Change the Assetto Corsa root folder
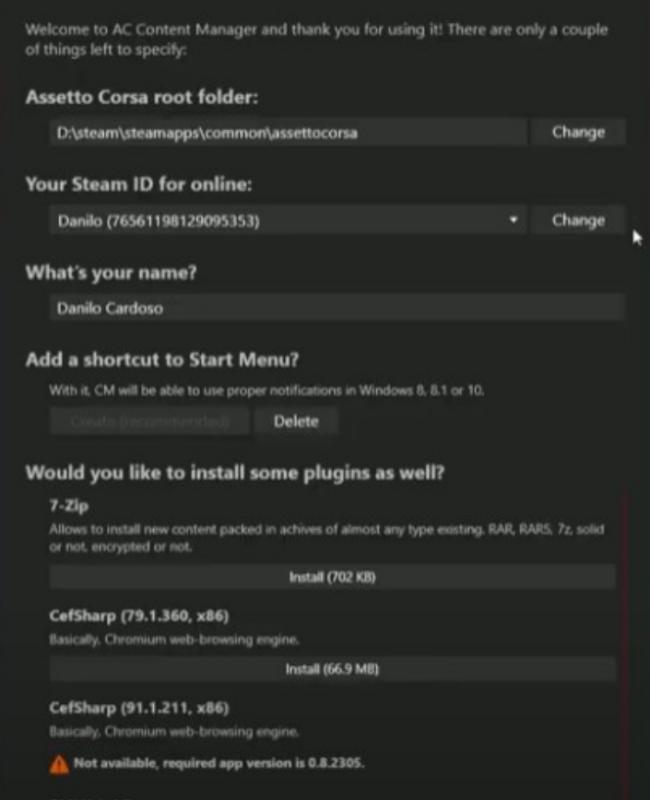This screenshot has height=800, width=650. [578, 132]
